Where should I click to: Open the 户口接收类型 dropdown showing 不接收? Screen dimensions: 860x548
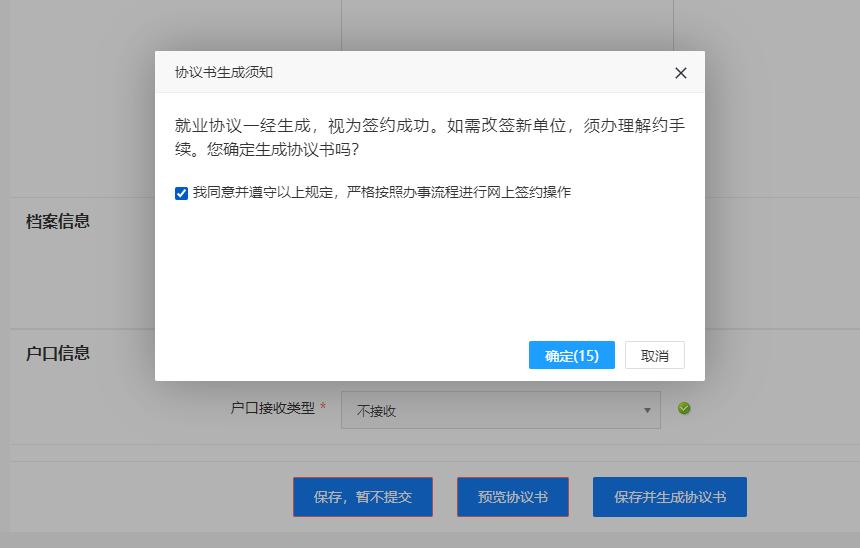pos(490,410)
